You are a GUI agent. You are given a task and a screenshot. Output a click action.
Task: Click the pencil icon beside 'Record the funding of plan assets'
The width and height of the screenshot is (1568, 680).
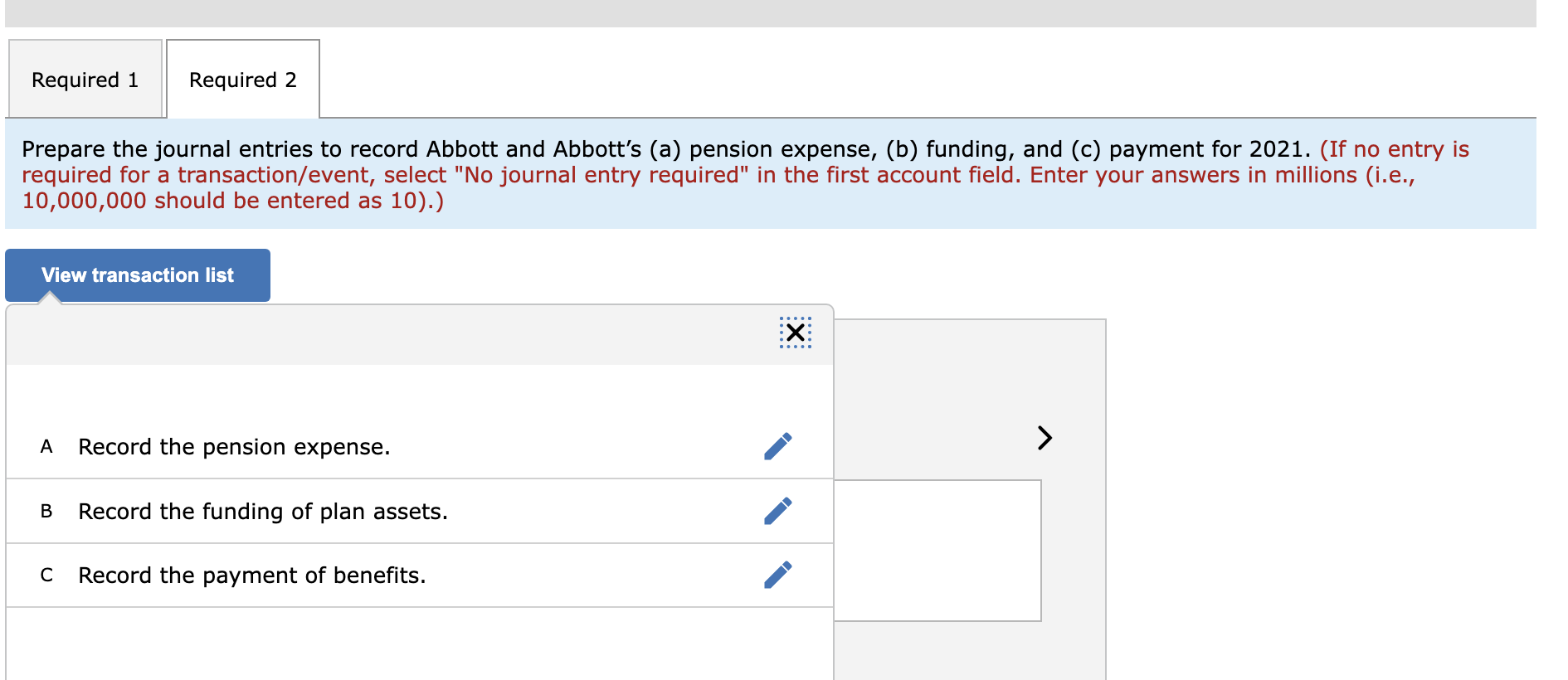click(x=778, y=511)
